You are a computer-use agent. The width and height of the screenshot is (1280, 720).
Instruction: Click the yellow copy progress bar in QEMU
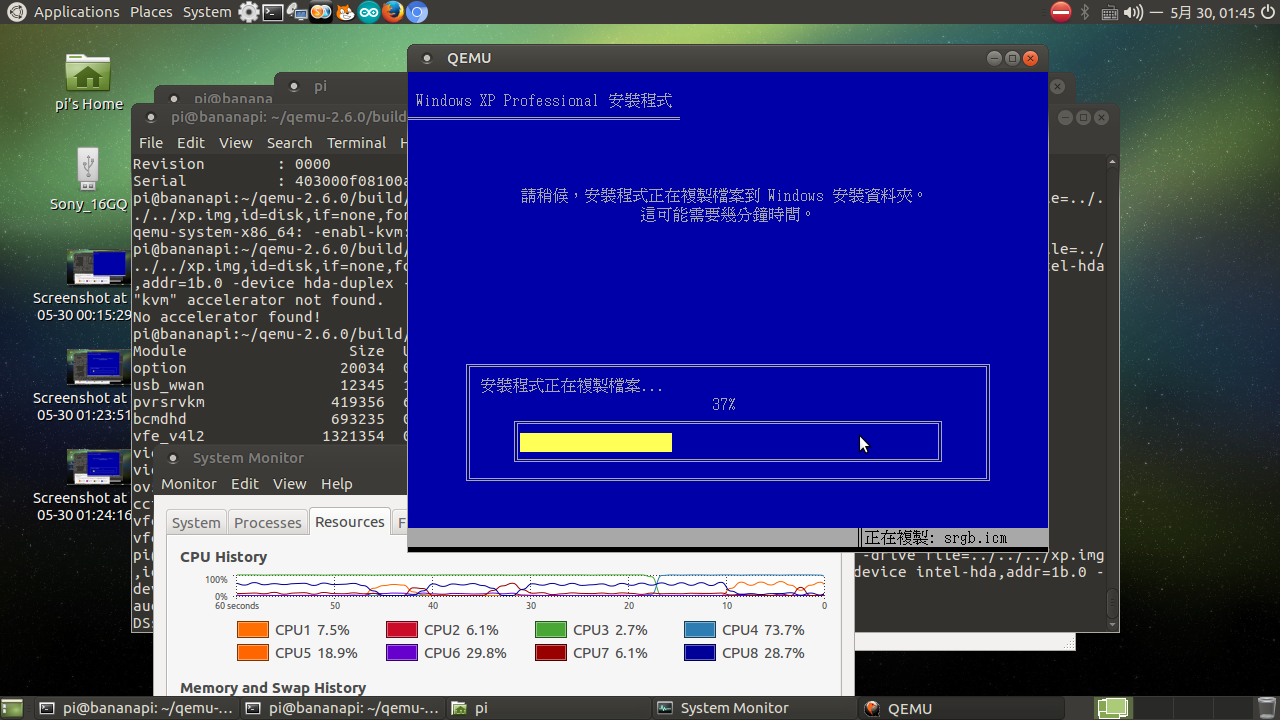point(596,442)
